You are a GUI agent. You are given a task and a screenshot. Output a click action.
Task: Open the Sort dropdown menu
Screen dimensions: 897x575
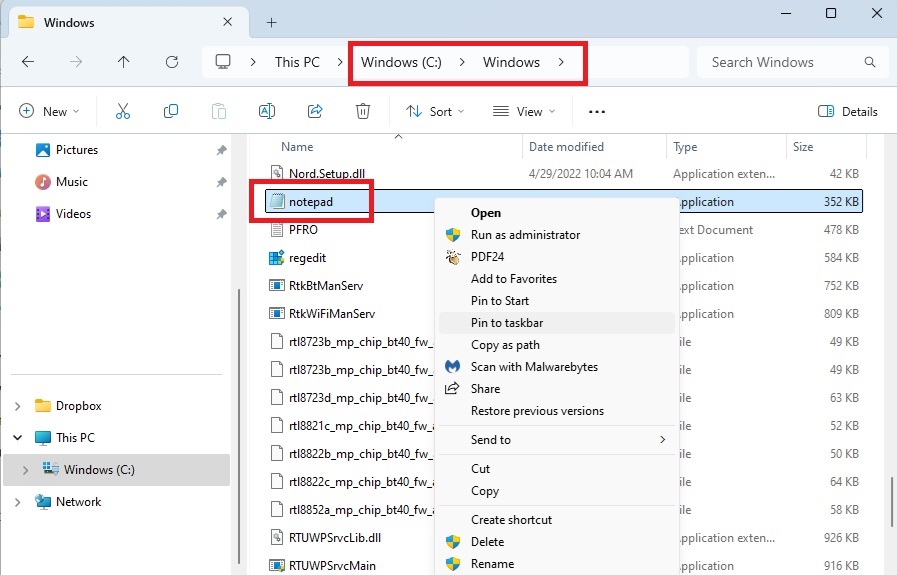click(435, 111)
